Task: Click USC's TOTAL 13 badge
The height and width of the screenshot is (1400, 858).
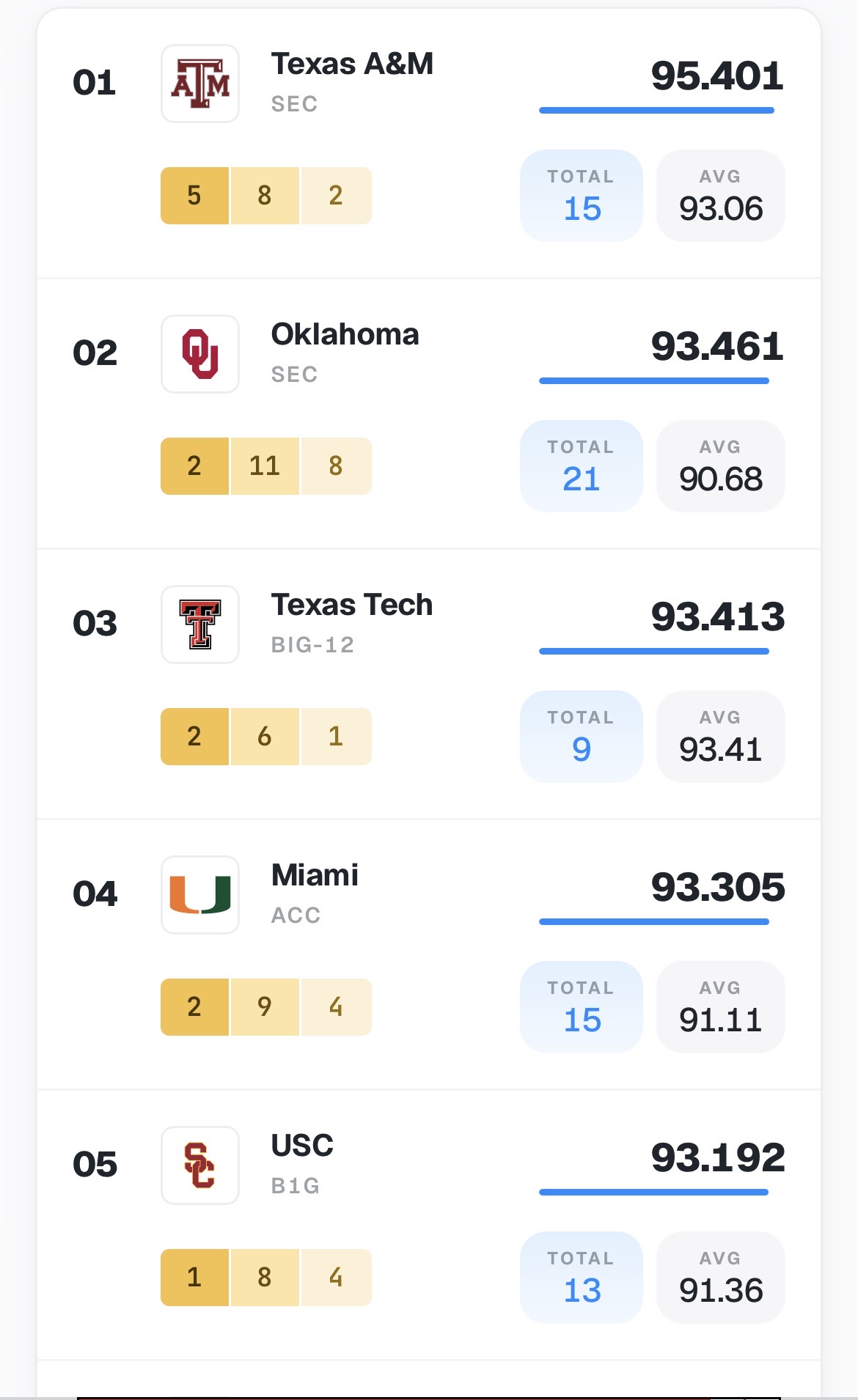Action: tap(582, 1278)
